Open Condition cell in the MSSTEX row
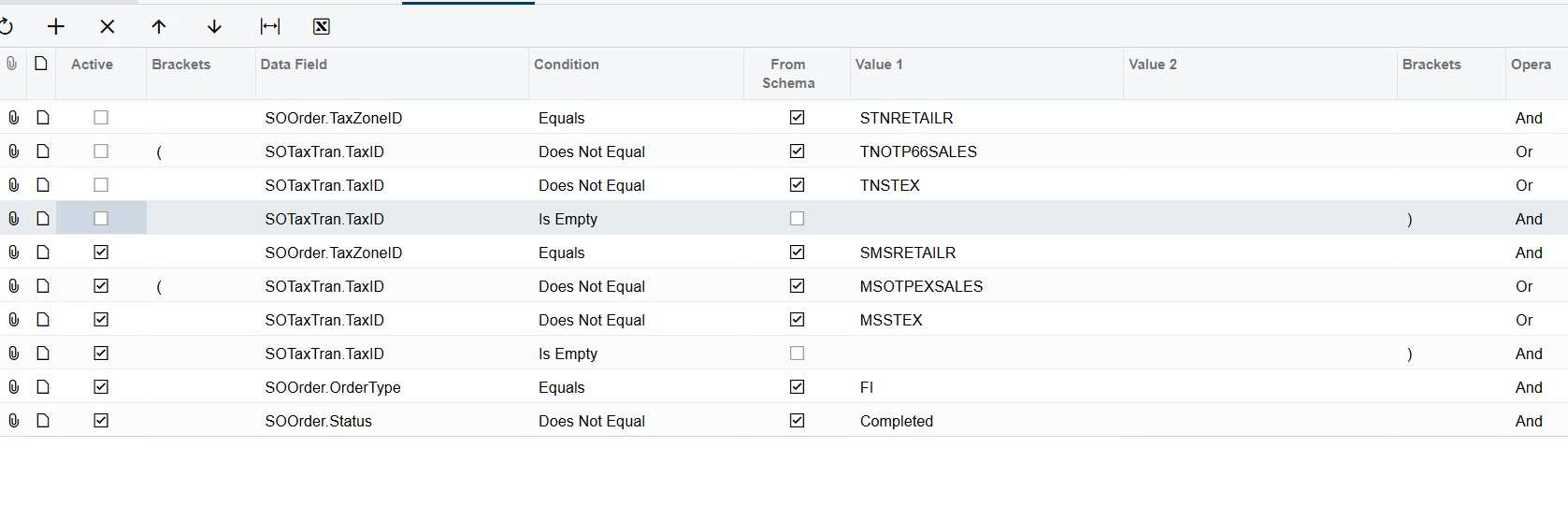The height and width of the screenshot is (520, 1568). (x=636, y=320)
